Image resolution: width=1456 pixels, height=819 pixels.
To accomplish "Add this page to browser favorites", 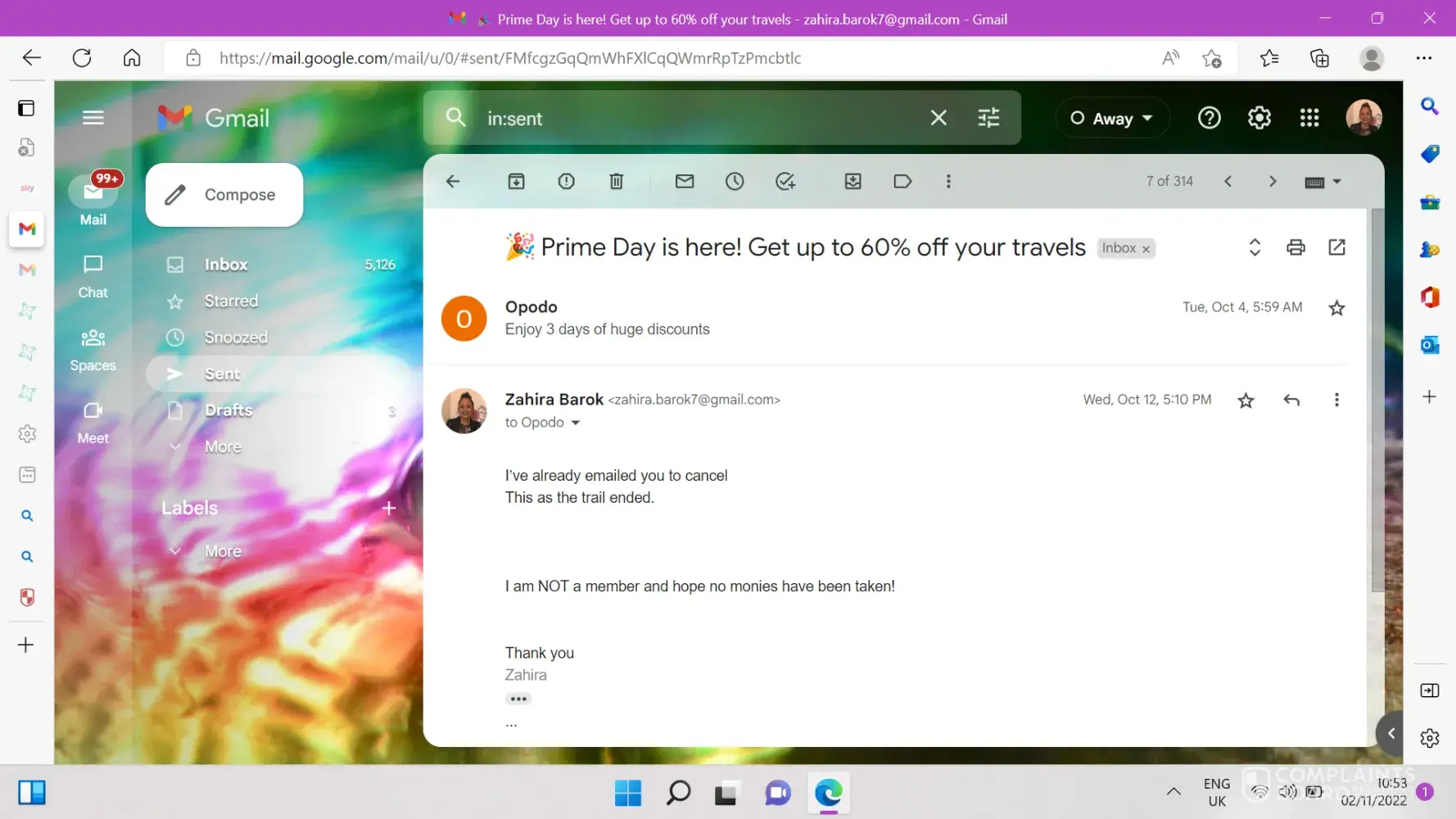I will [x=1211, y=58].
